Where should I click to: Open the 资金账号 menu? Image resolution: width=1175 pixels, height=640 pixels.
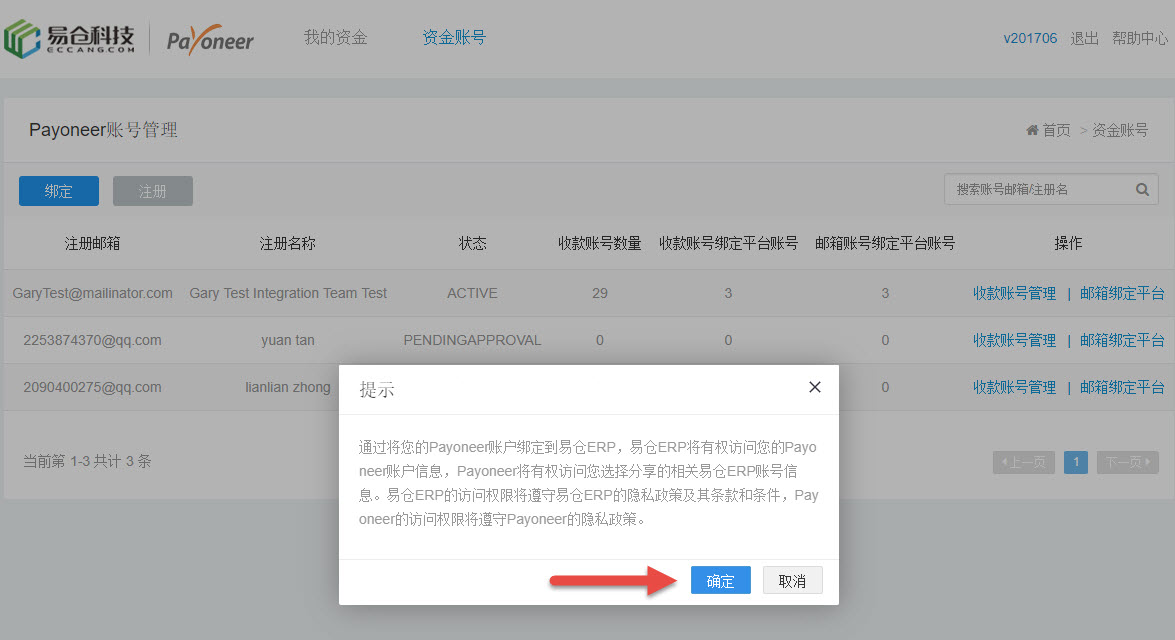tap(453, 37)
